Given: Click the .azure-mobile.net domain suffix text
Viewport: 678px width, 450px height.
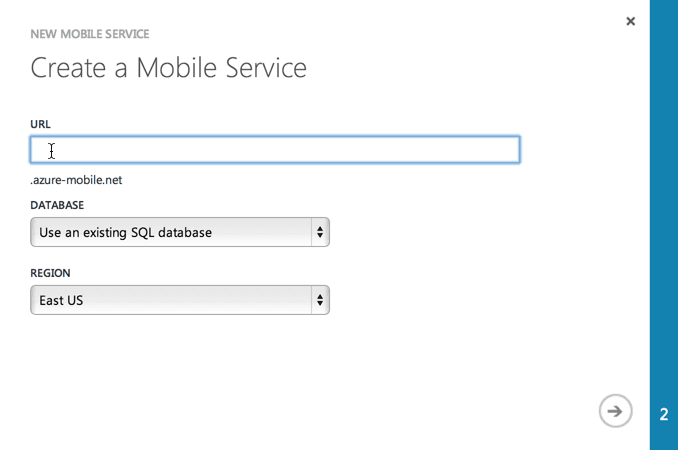Looking at the screenshot, I should (x=77, y=180).
